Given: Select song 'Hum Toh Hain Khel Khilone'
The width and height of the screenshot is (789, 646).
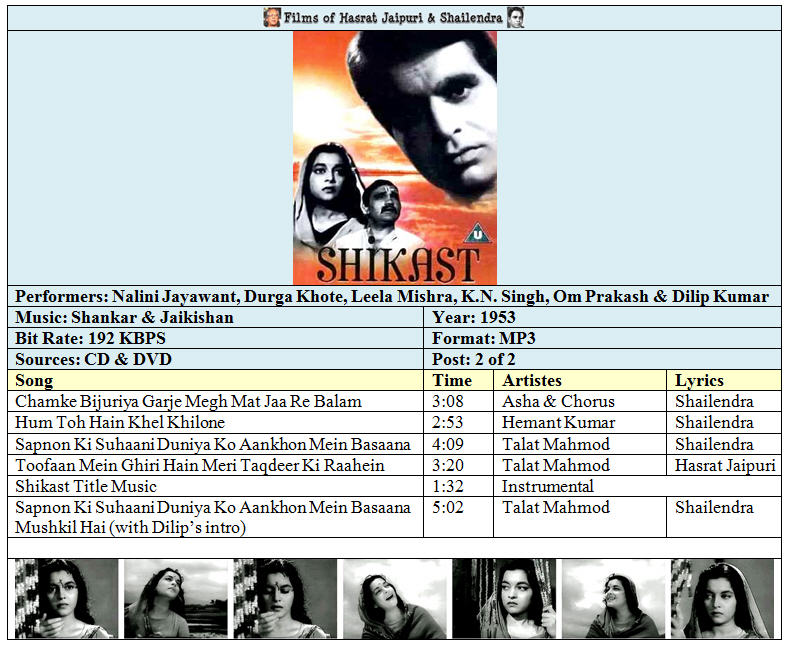Looking at the screenshot, I should click(x=120, y=423).
